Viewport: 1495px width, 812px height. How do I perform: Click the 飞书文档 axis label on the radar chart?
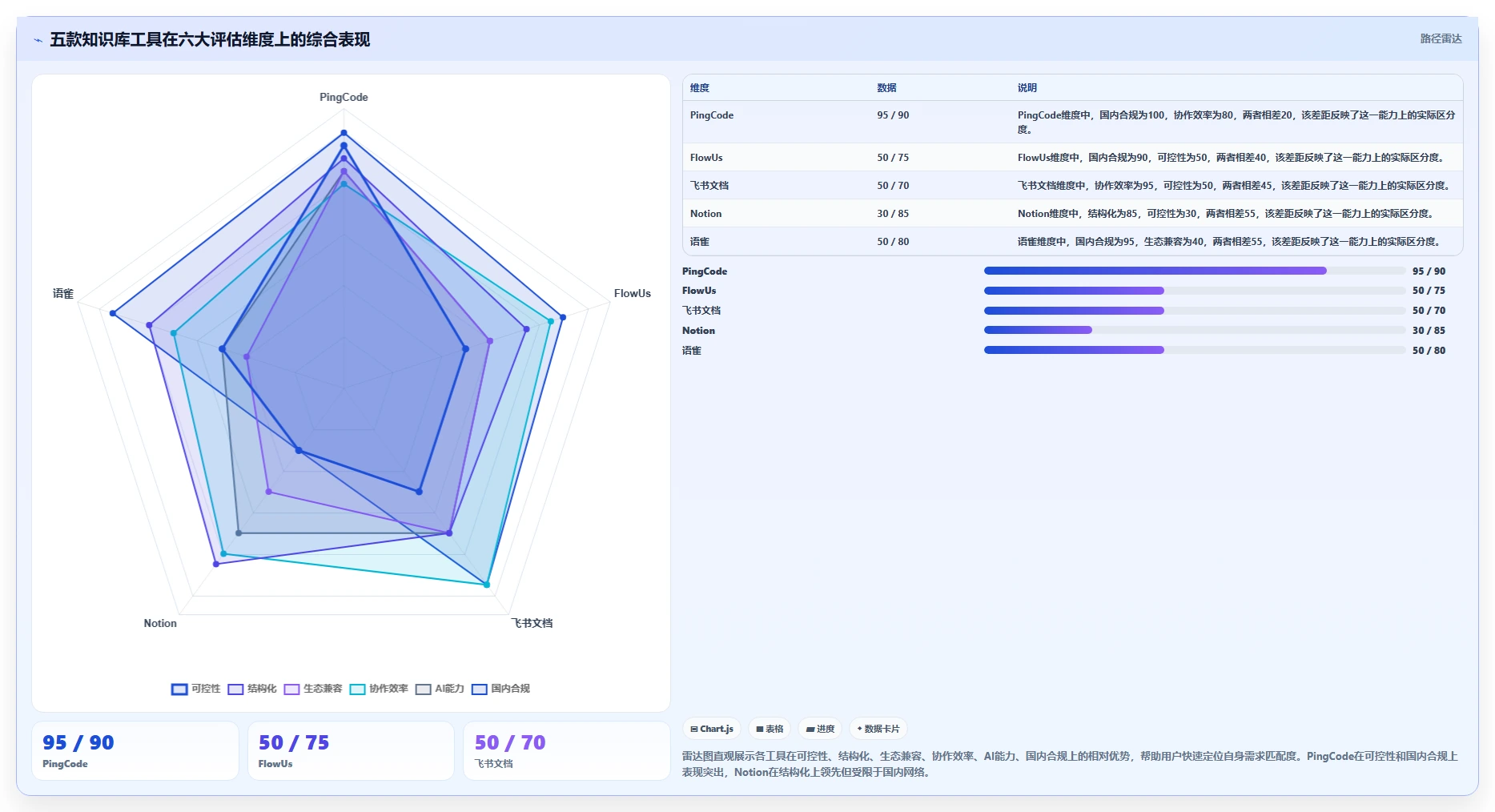point(532,623)
